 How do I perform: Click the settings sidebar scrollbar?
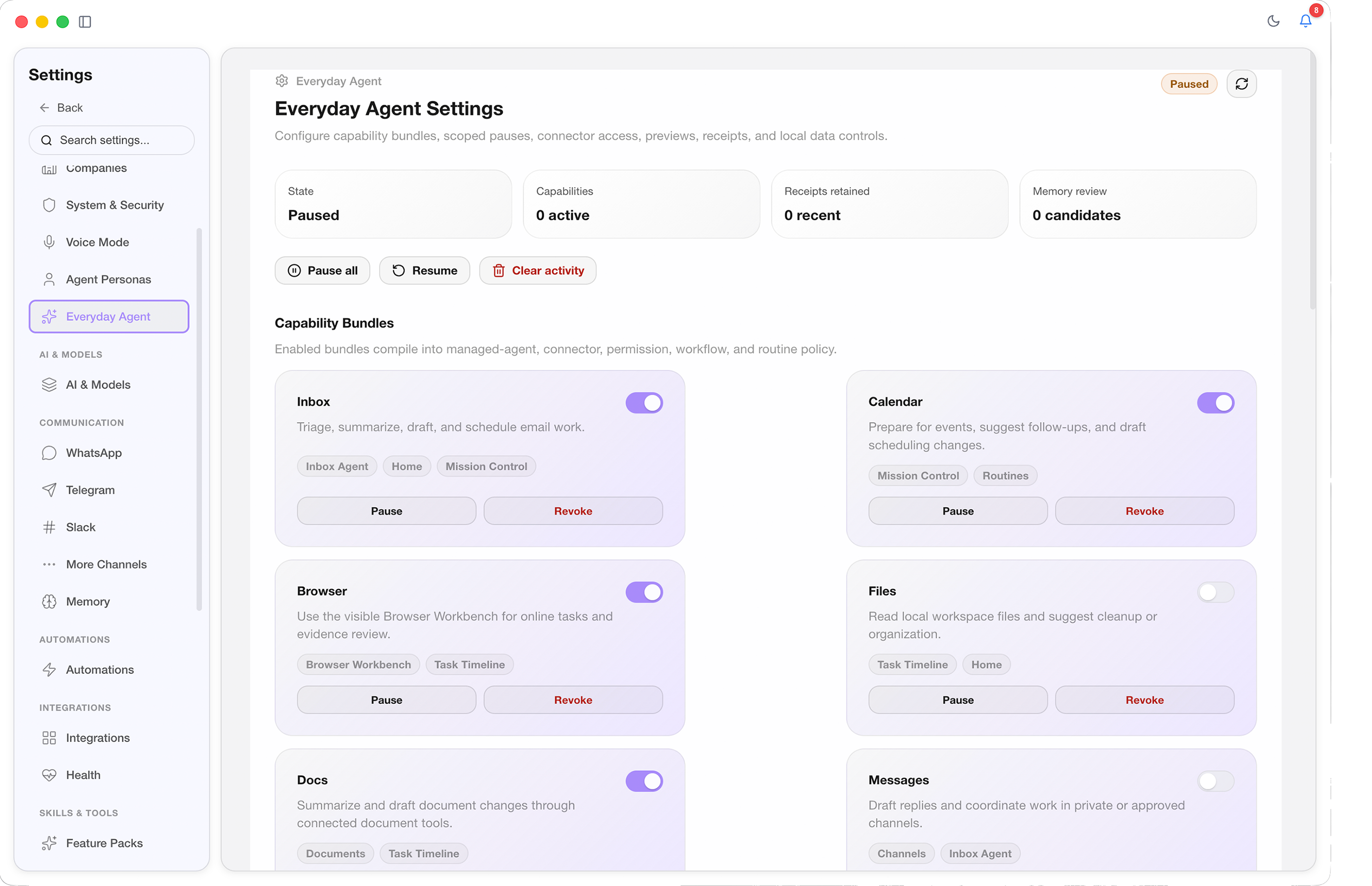[199, 419]
